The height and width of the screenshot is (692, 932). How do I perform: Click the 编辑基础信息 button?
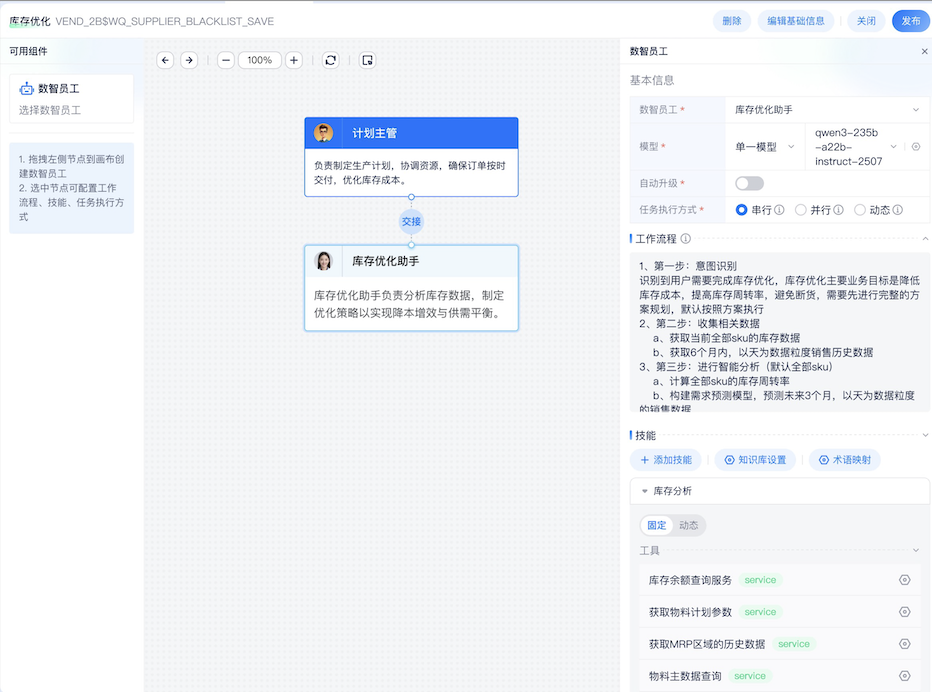795,20
